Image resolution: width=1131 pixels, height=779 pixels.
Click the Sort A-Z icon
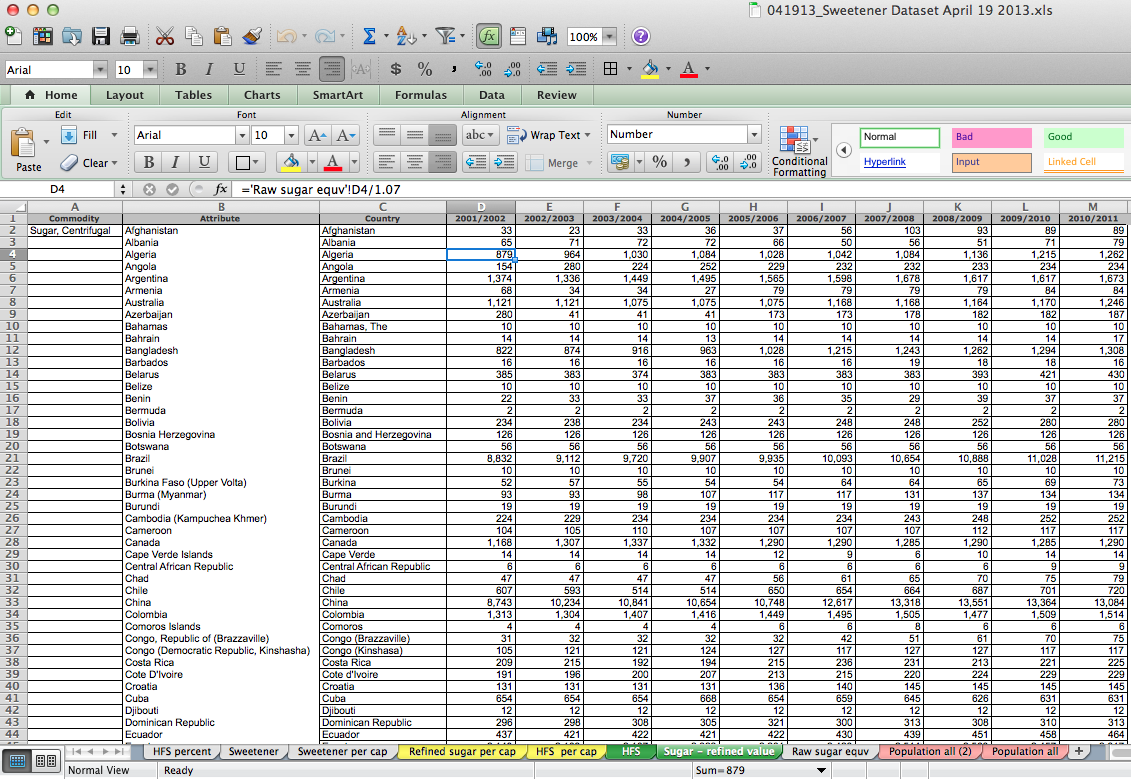click(405, 35)
